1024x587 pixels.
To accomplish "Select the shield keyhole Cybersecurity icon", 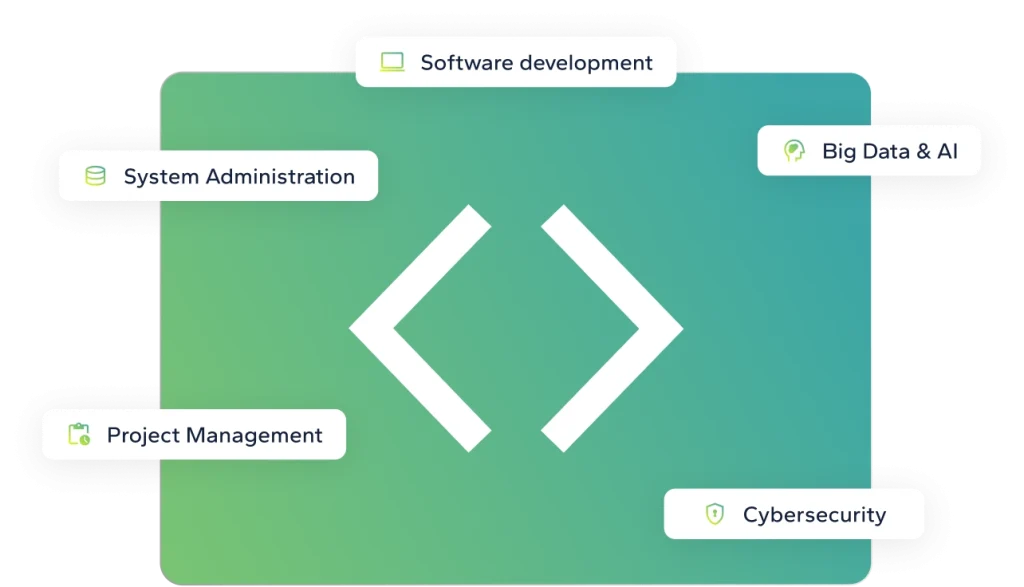I will pos(714,514).
